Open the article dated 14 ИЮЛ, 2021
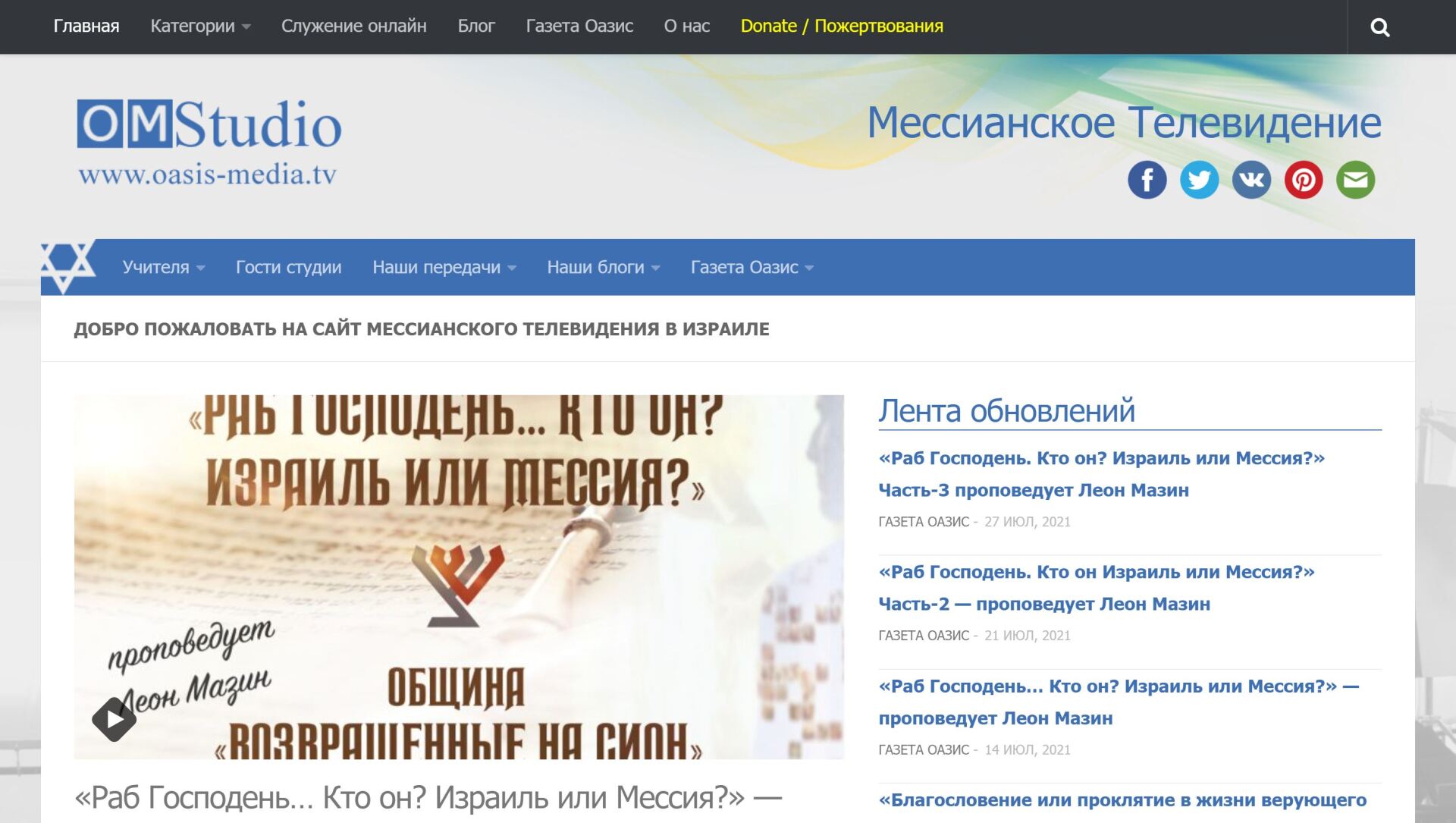This screenshot has height=823, width=1456. click(1119, 702)
